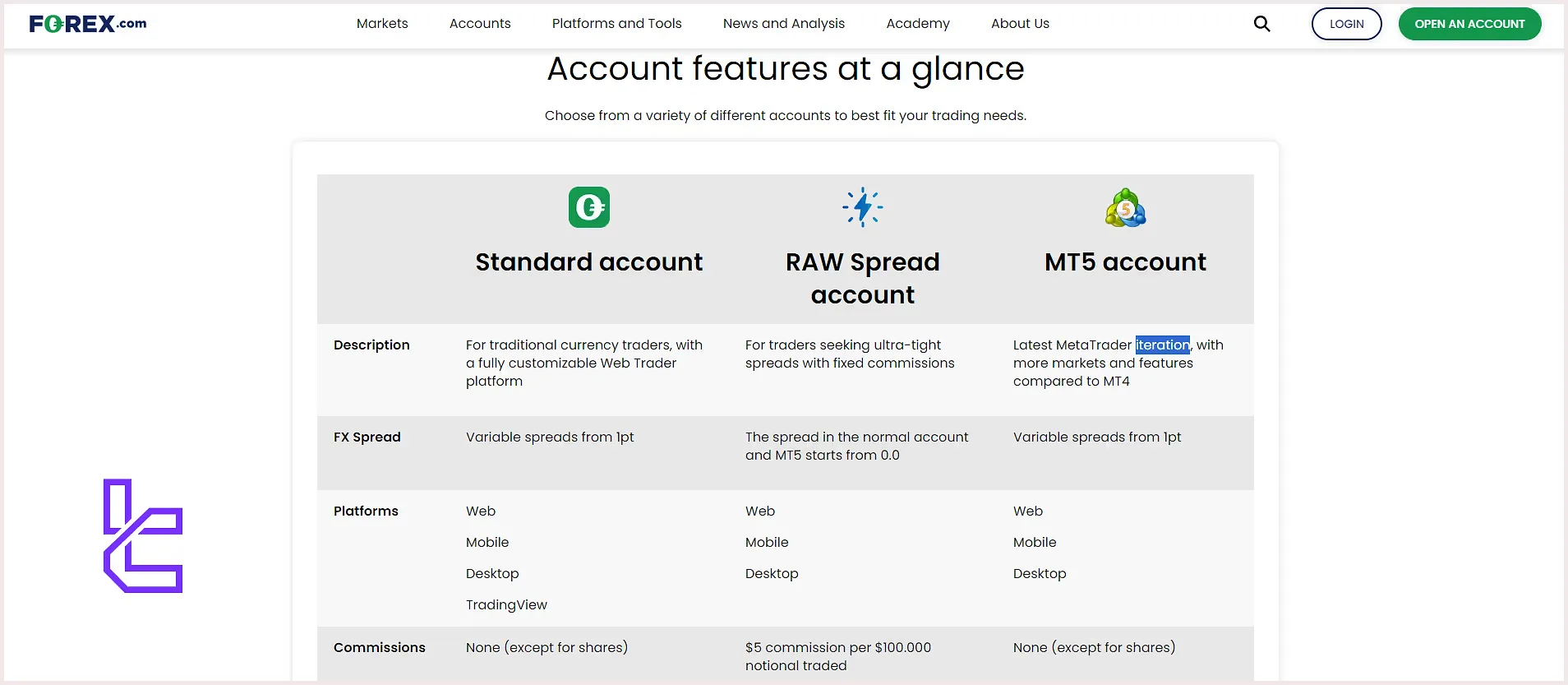Click Mobile under RAW Spread platforms

click(x=767, y=543)
